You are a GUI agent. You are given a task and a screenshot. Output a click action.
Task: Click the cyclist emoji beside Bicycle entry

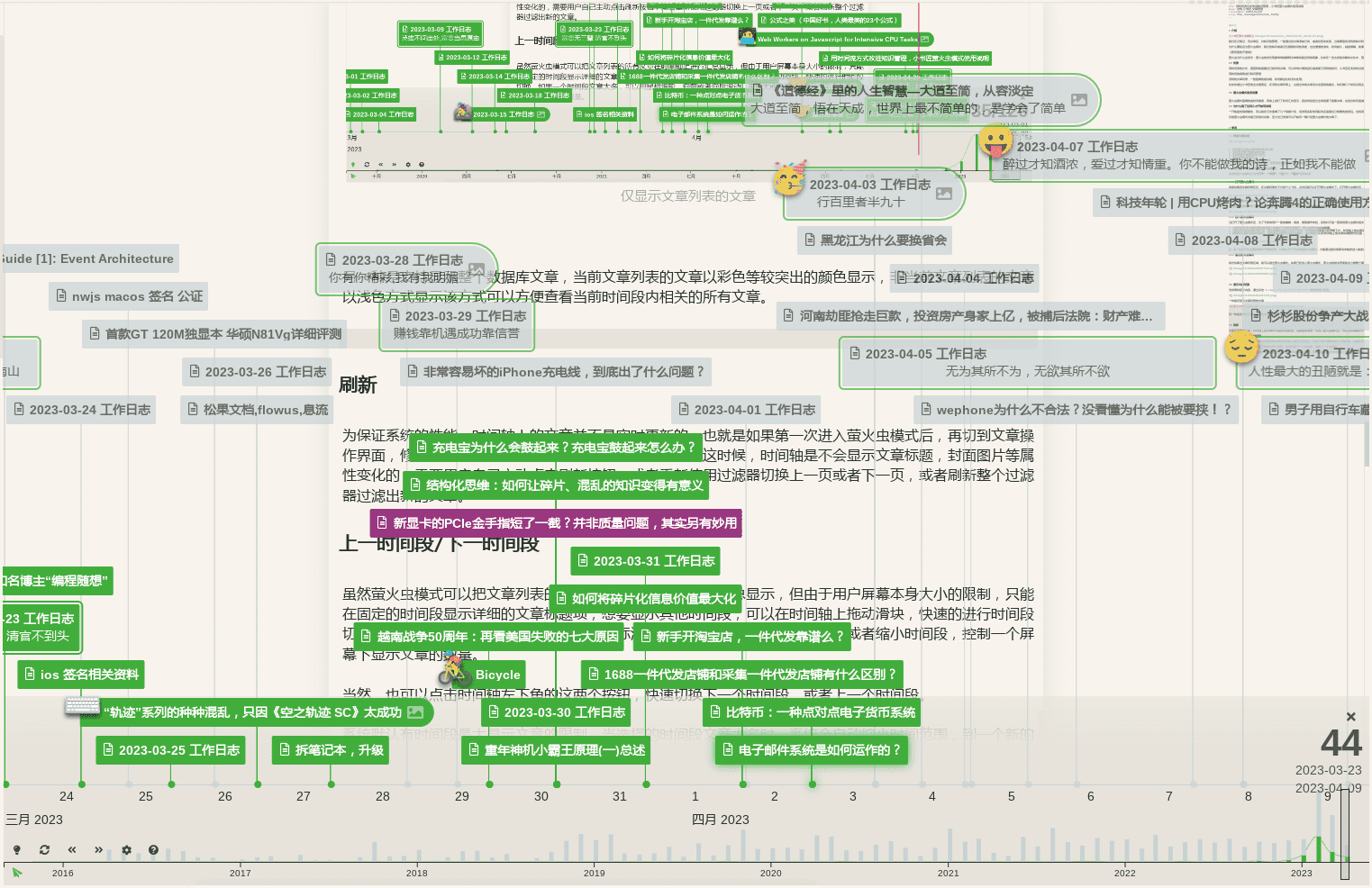(x=456, y=670)
